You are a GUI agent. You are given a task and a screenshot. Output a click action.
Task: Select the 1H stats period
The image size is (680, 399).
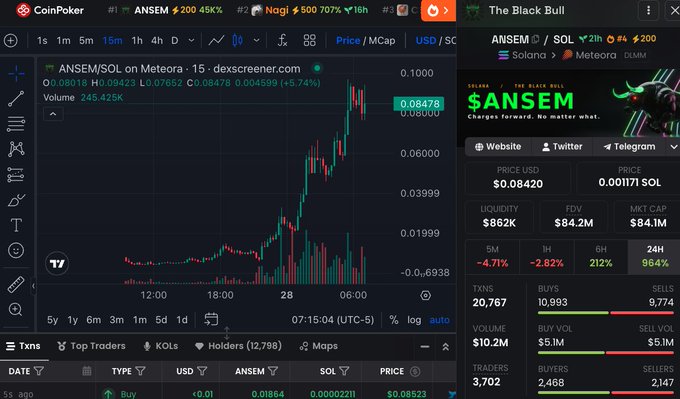tap(546, 256)
